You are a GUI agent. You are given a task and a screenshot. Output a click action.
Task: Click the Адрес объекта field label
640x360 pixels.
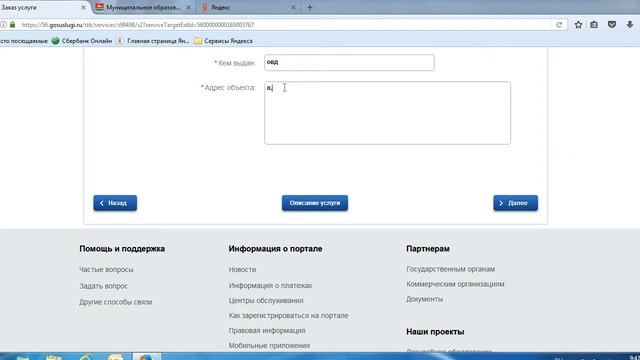click(228, 88)
